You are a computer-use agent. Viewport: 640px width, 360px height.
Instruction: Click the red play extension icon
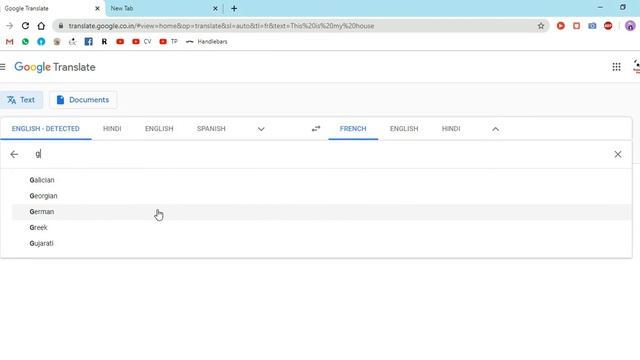561,26
